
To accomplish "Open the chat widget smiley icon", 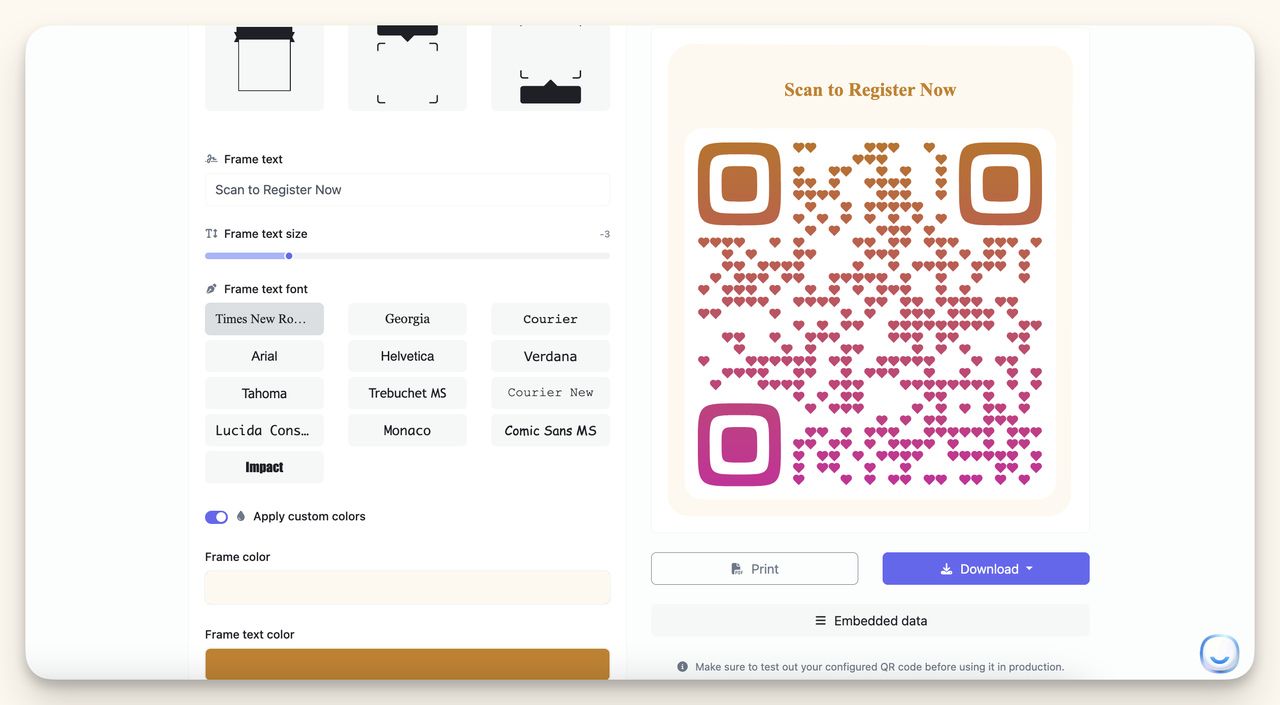I will point(1219,655).
